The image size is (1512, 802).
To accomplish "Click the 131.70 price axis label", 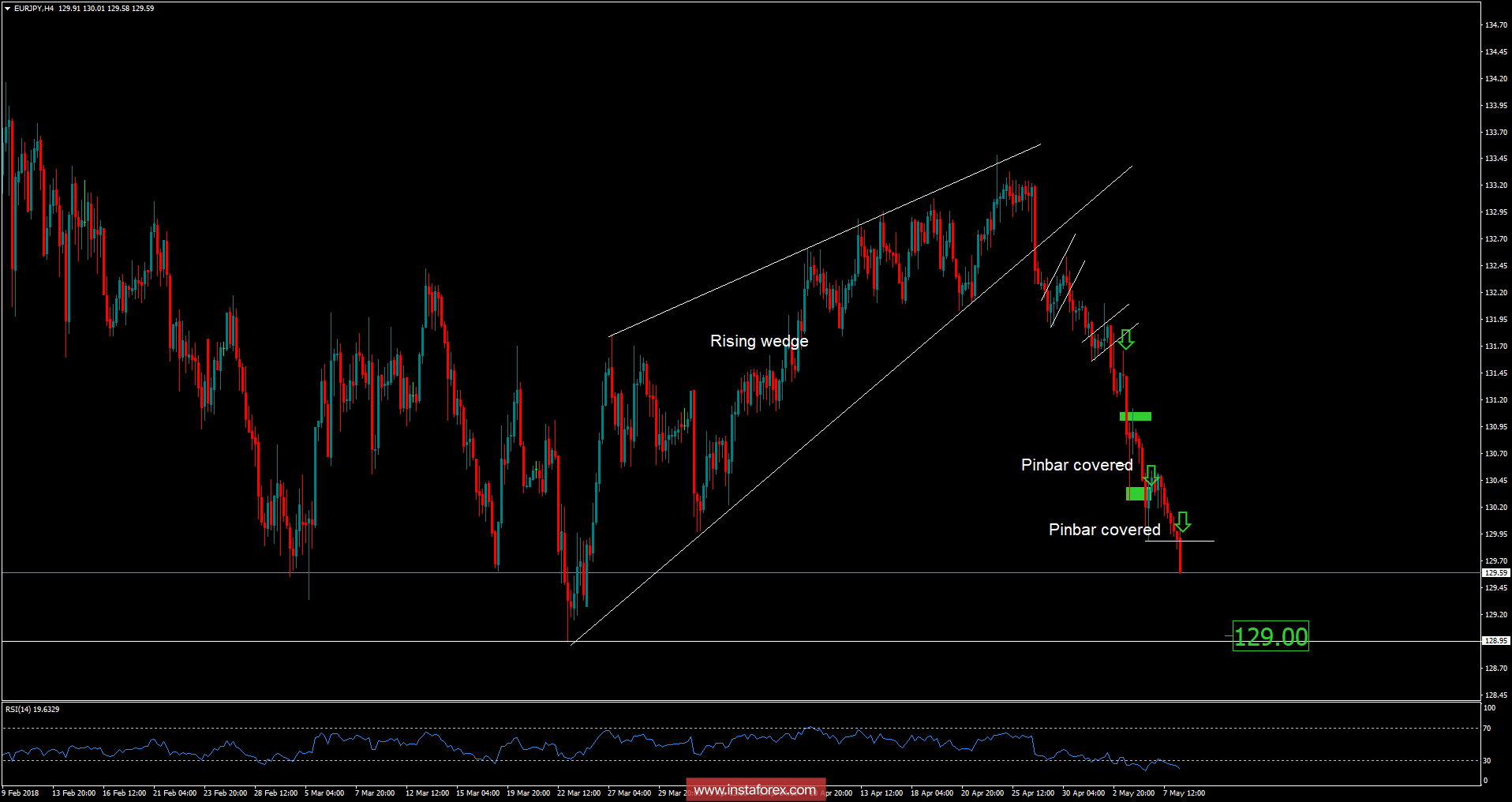I will click(x=1496, y=347).
